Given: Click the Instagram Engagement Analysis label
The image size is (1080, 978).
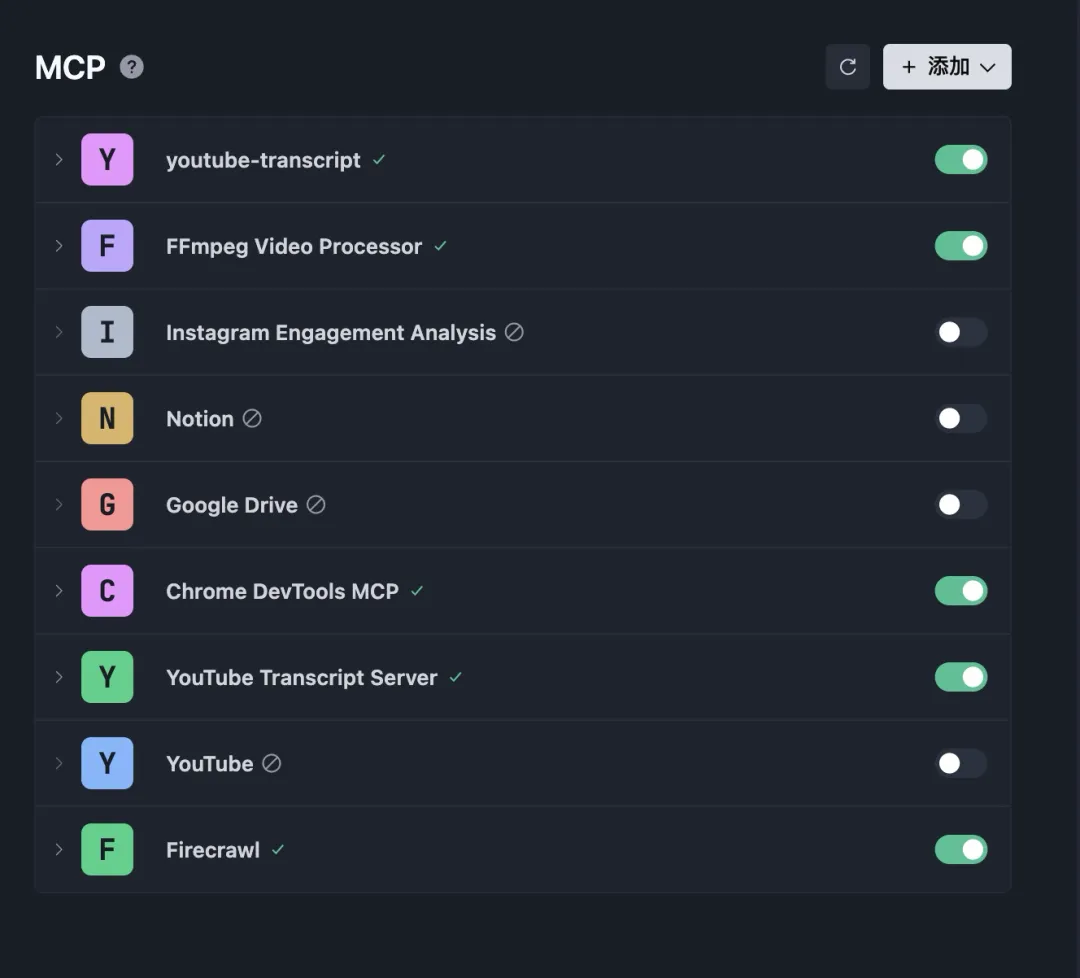Looking at the screenshot, I should coord(331,333).
